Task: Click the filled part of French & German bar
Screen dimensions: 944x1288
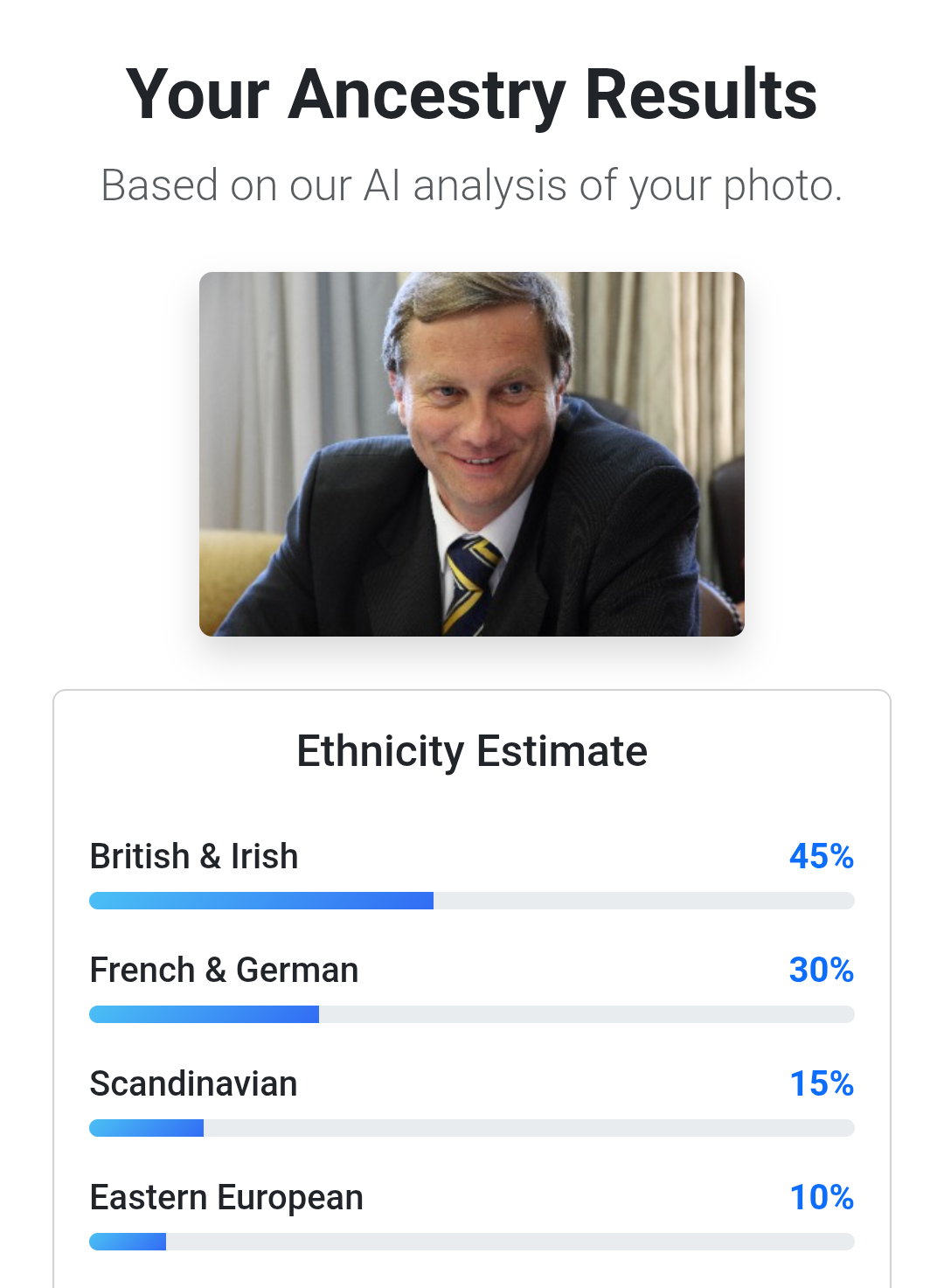Action: pyautogui.click(x=205, y=1014)
